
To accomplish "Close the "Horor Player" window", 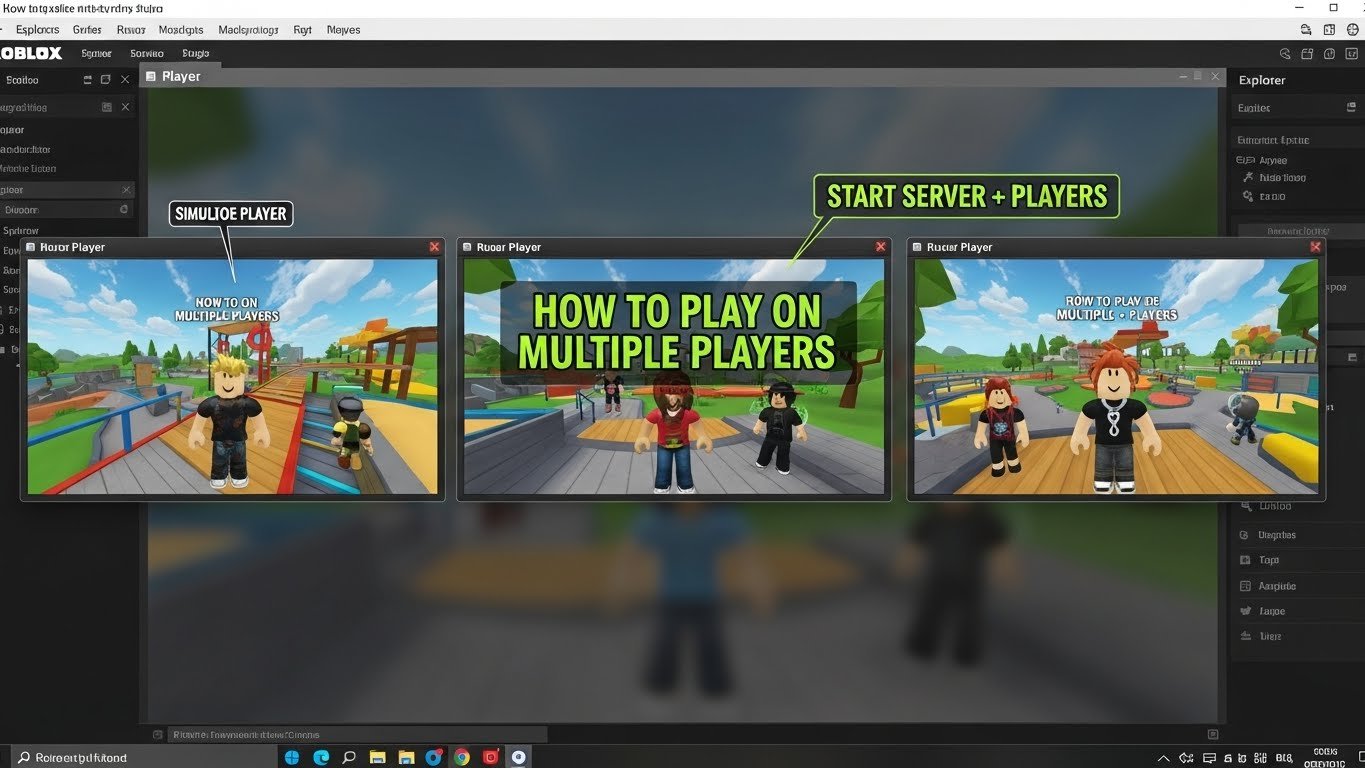I will (434, 247).
